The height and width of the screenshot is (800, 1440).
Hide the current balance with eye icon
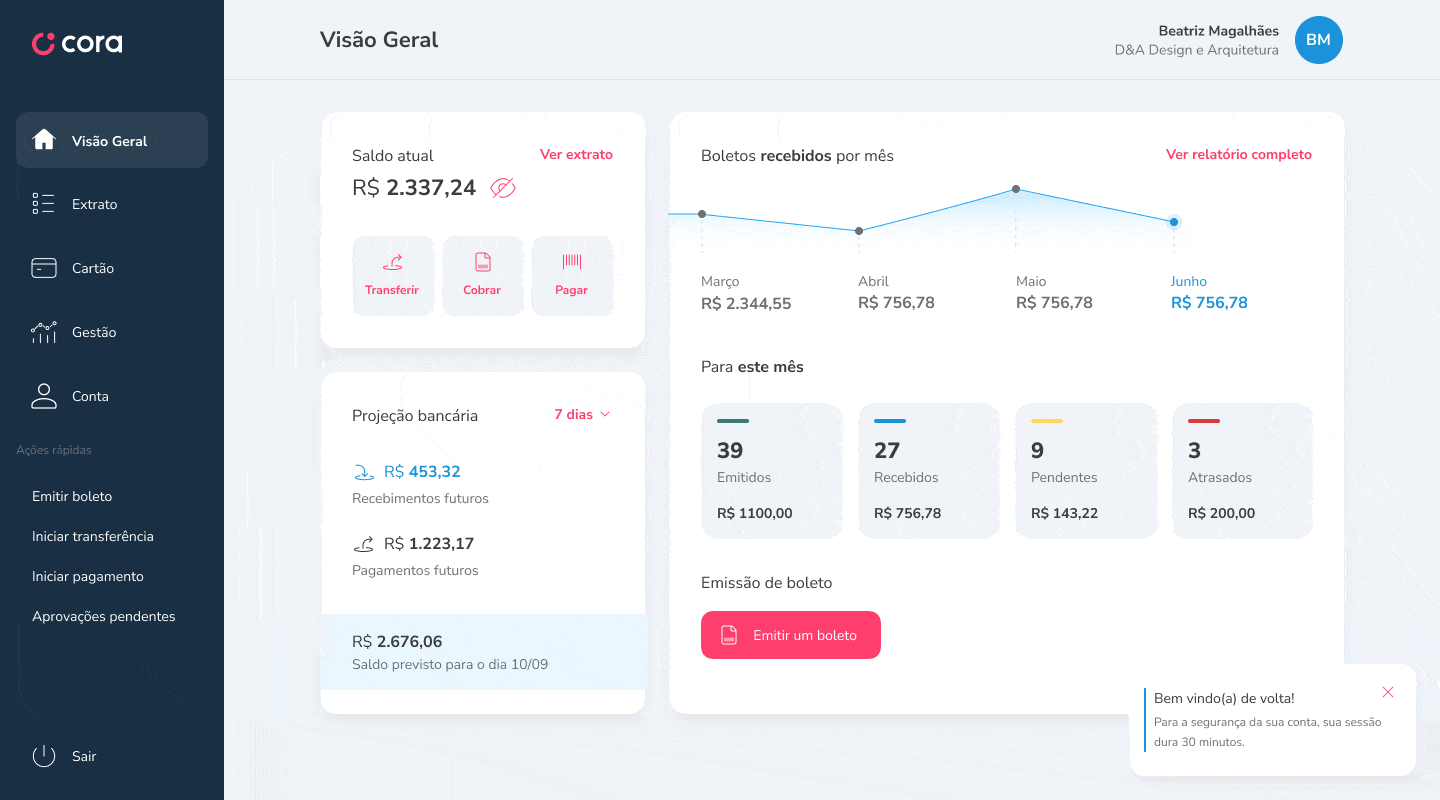click(503, 188)
